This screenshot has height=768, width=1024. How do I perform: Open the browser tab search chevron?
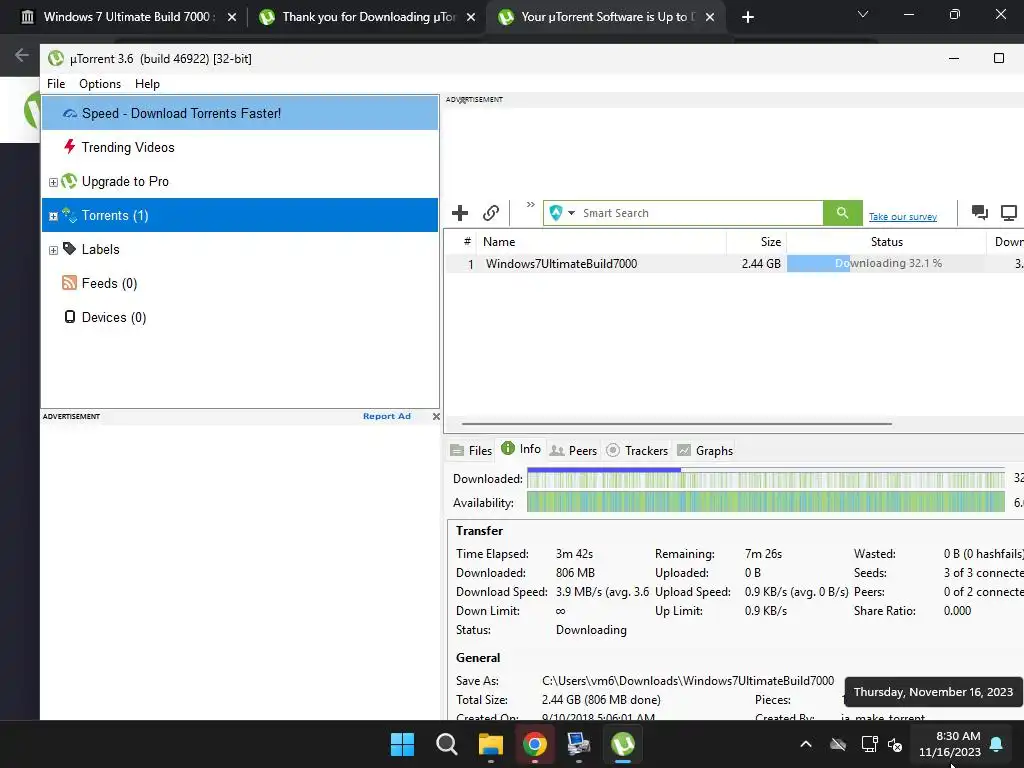pyautogui.click(x=863, y=14)
